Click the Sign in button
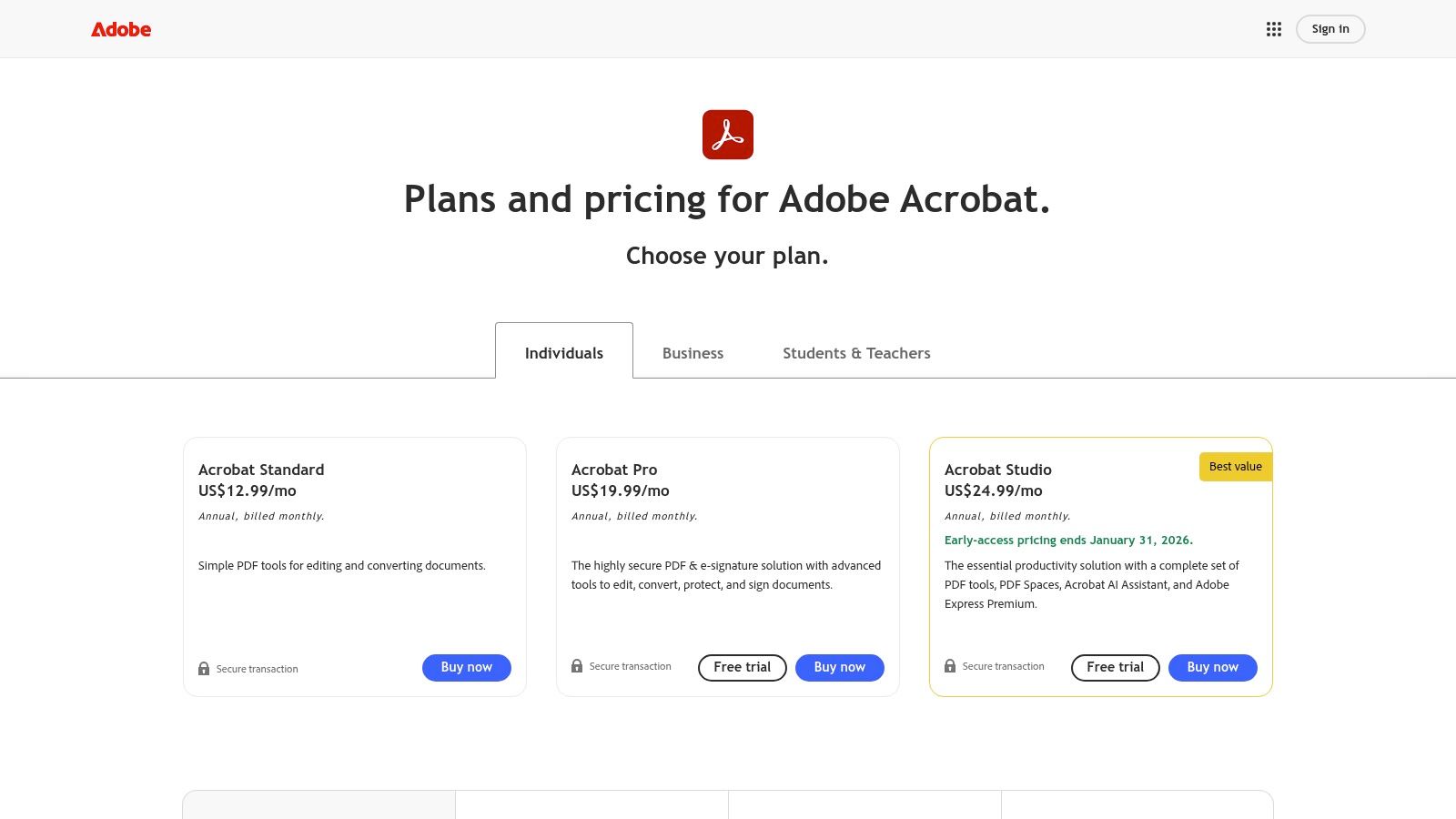This screenshot has width=1456, height=819. (1330, 28)
